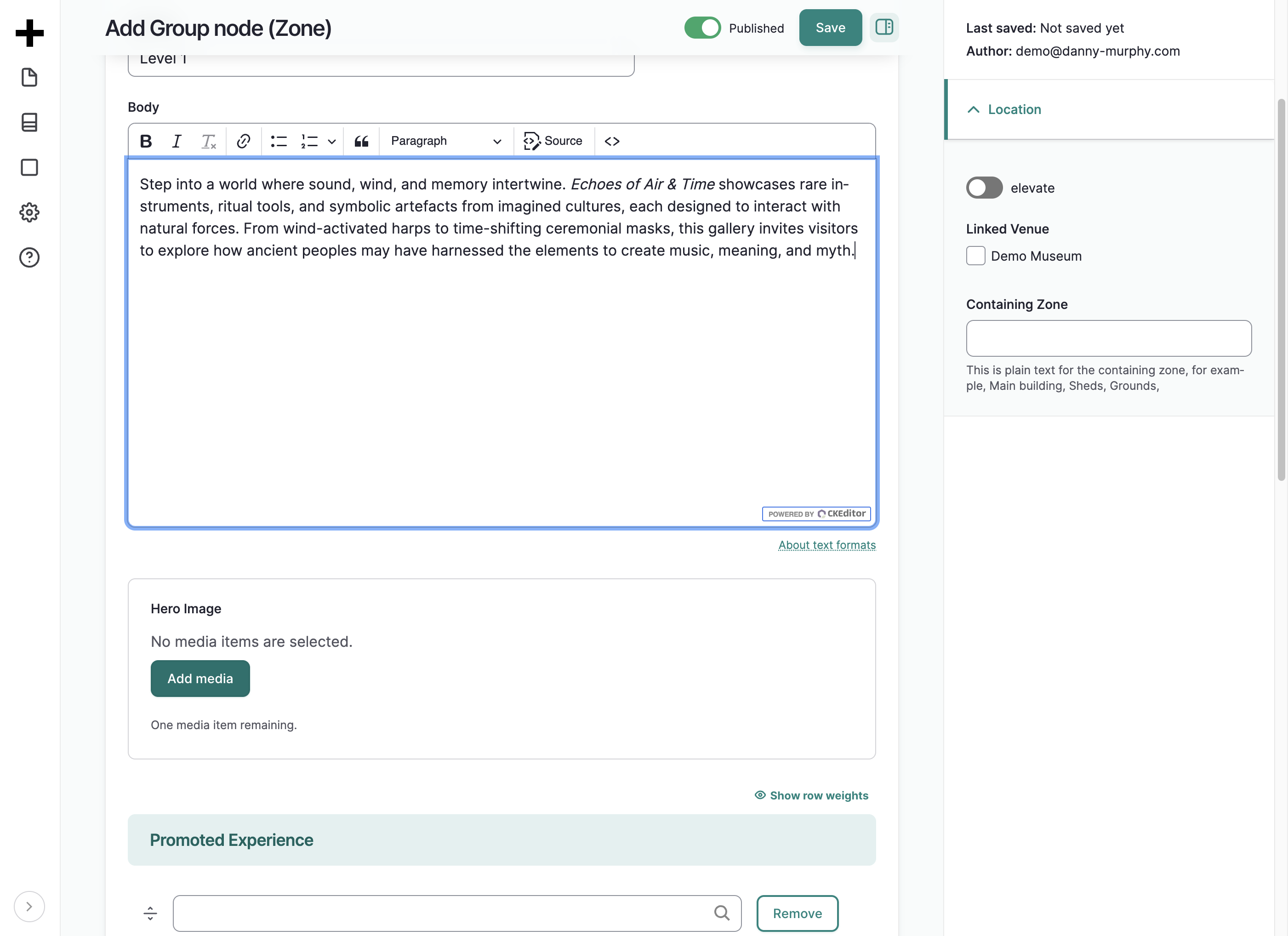Click the drag handle beside Promoted Experience field
1288x936 pixels.
[150, 913]
